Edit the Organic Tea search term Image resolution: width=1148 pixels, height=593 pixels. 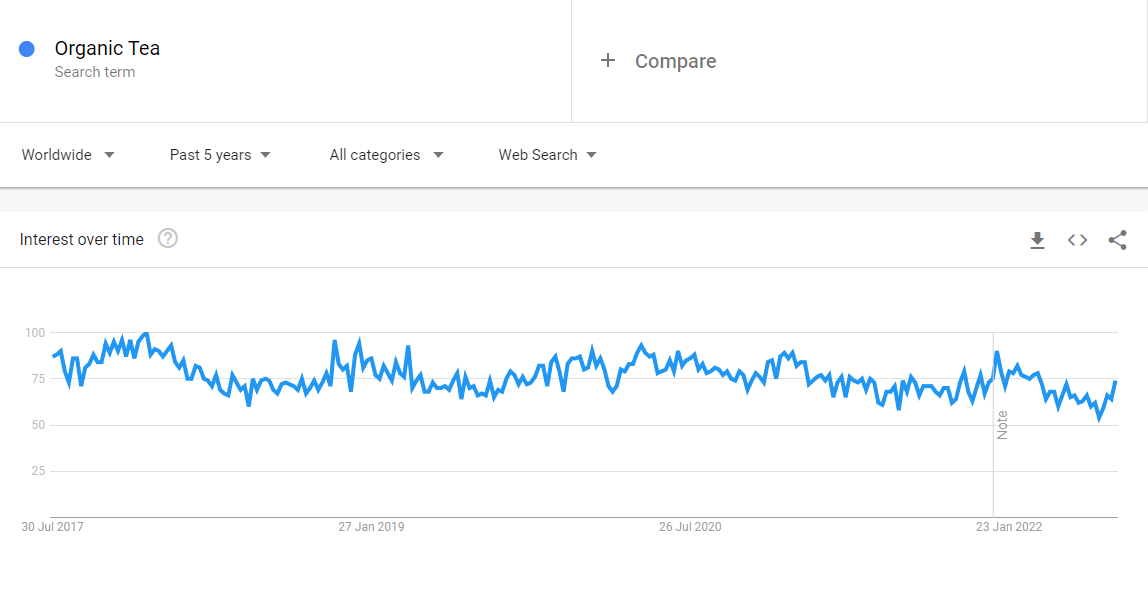(x=108, y=48)
